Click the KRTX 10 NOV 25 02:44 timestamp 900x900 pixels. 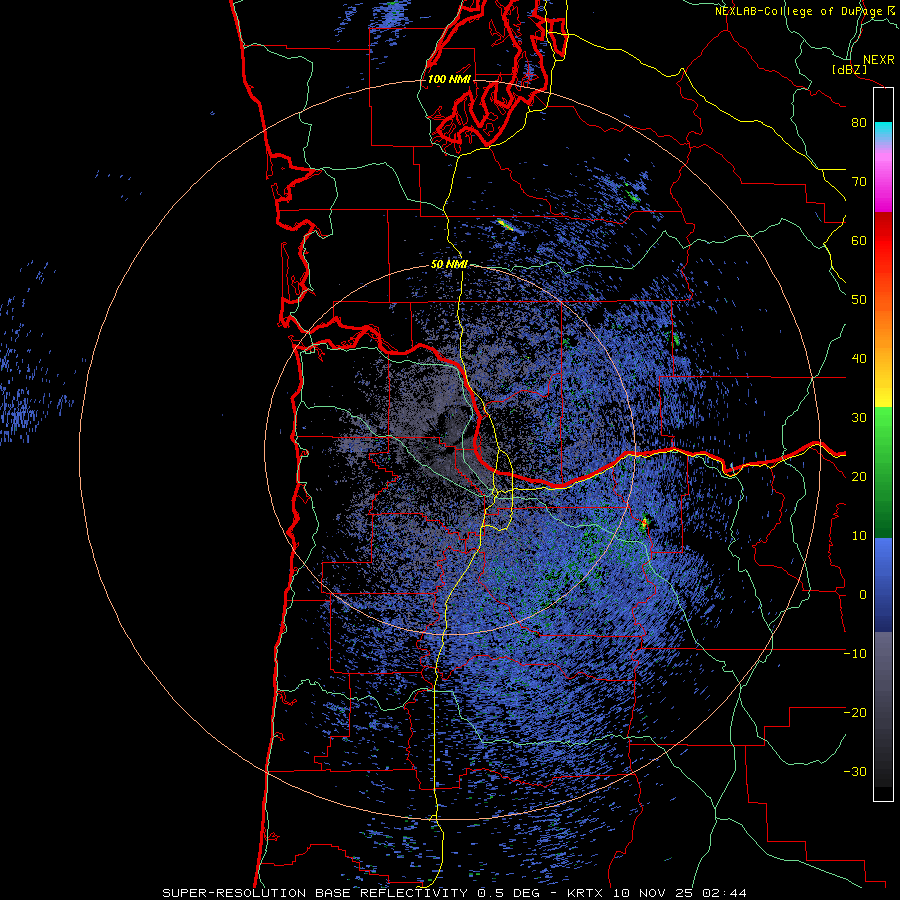point(657,893)
